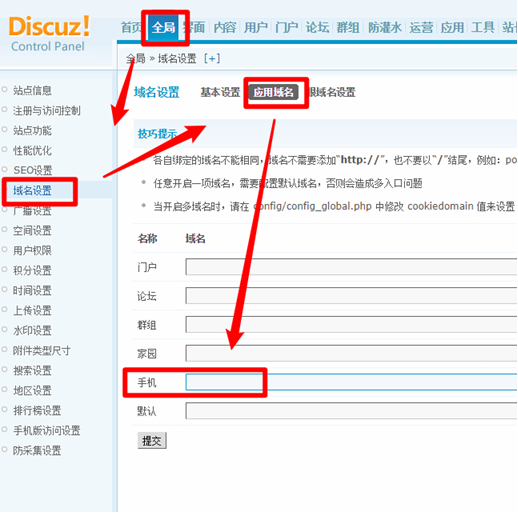Image resolution: width=518 pixels, height=513 pixels.
Task: Open the 论坛 top menu
Action: tap(317, 28)
